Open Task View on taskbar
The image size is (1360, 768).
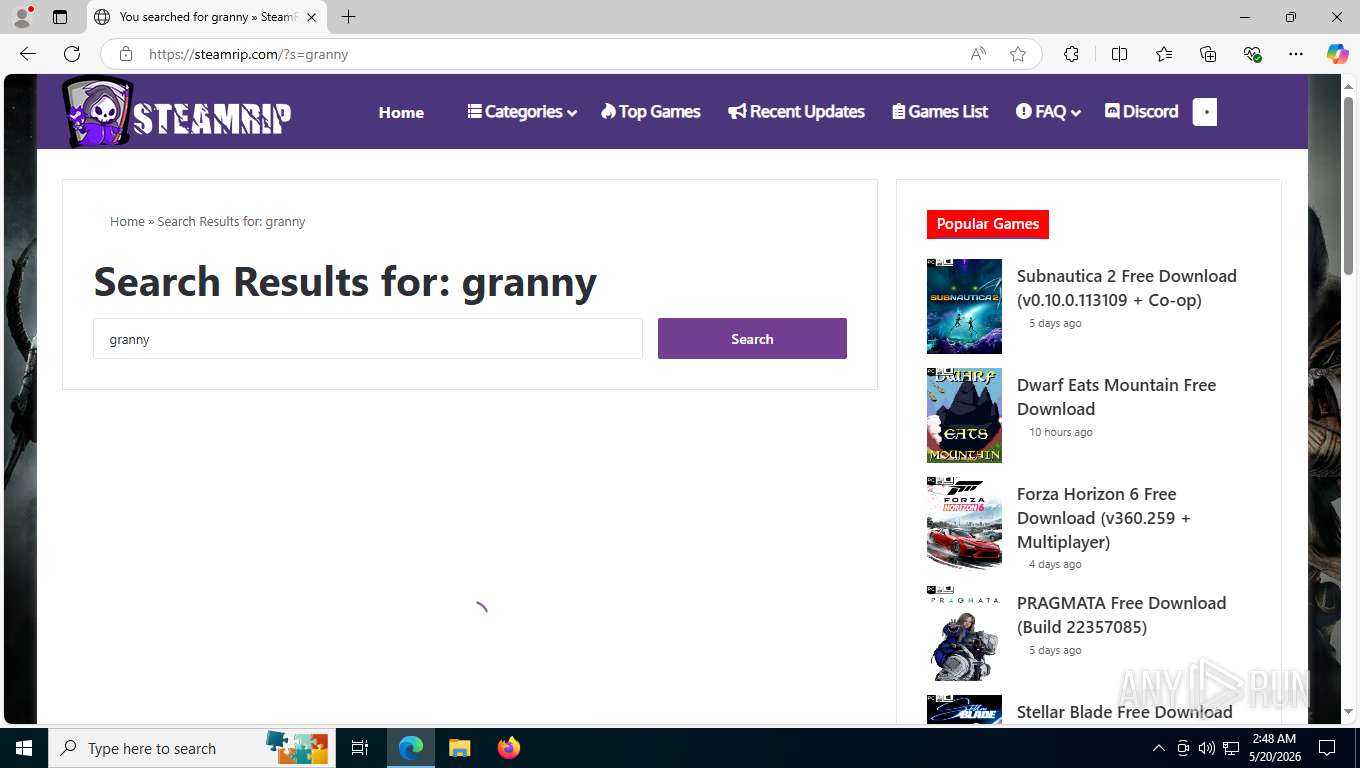pos(360,748)
